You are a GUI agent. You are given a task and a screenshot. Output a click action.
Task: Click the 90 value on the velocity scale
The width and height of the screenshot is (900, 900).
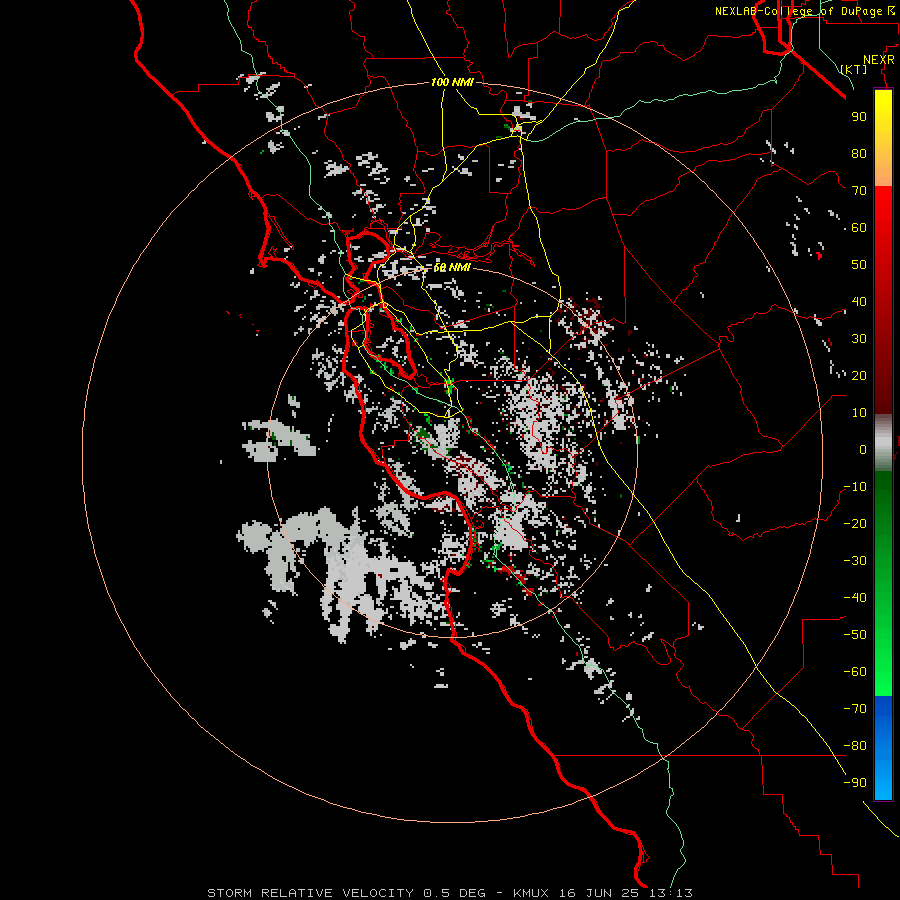coord(859,117)
